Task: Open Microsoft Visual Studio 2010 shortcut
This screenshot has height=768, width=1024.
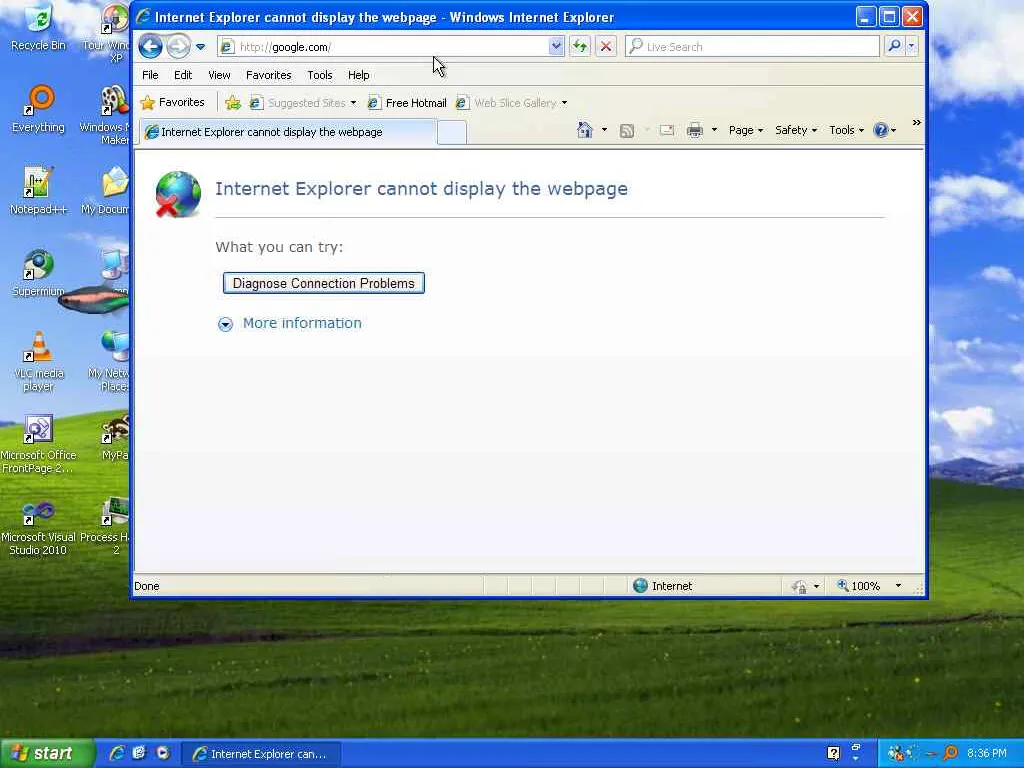Action: (x=39, y=528)
